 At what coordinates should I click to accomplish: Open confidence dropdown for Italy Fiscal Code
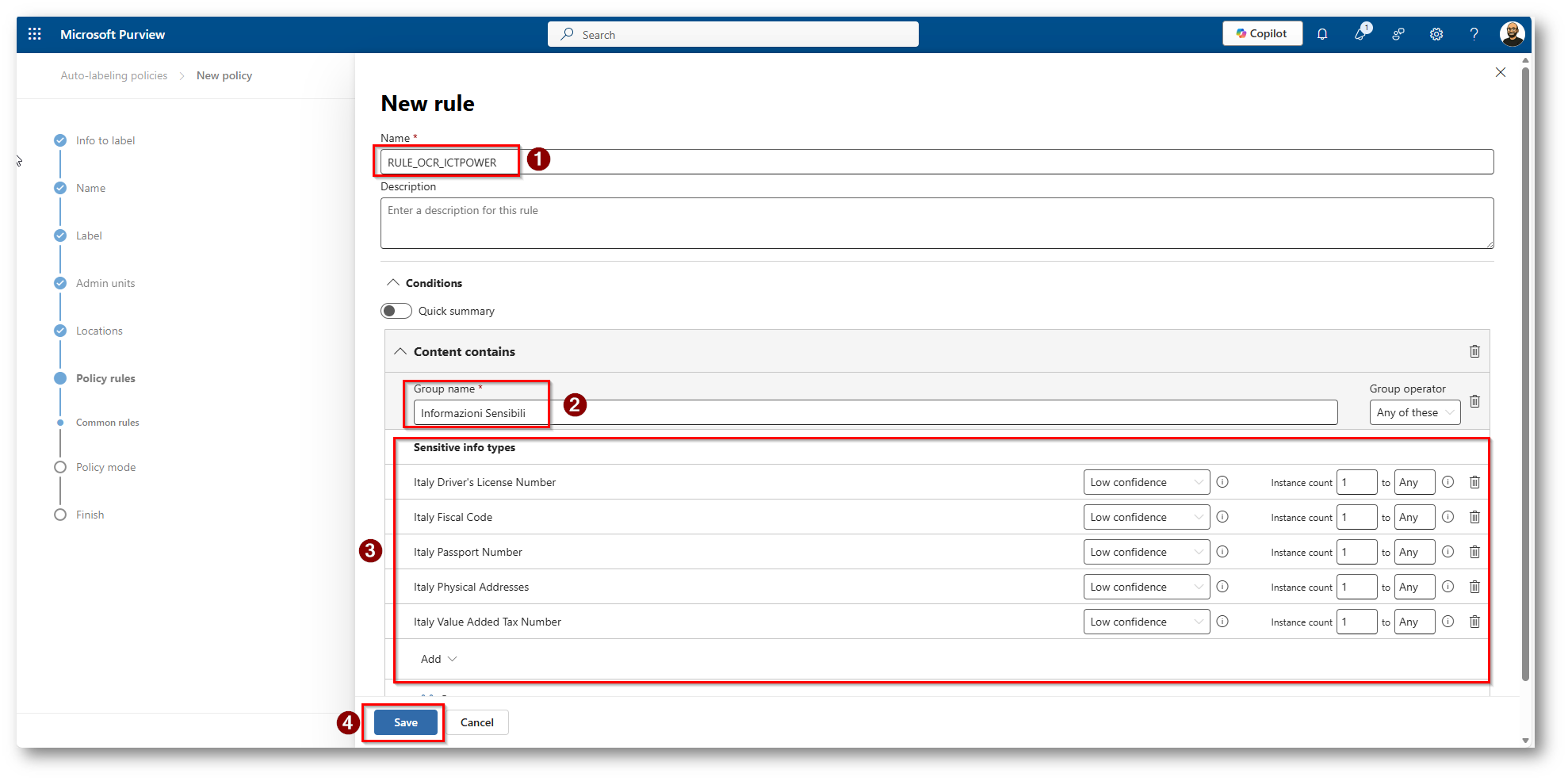tap(1146, 517)
